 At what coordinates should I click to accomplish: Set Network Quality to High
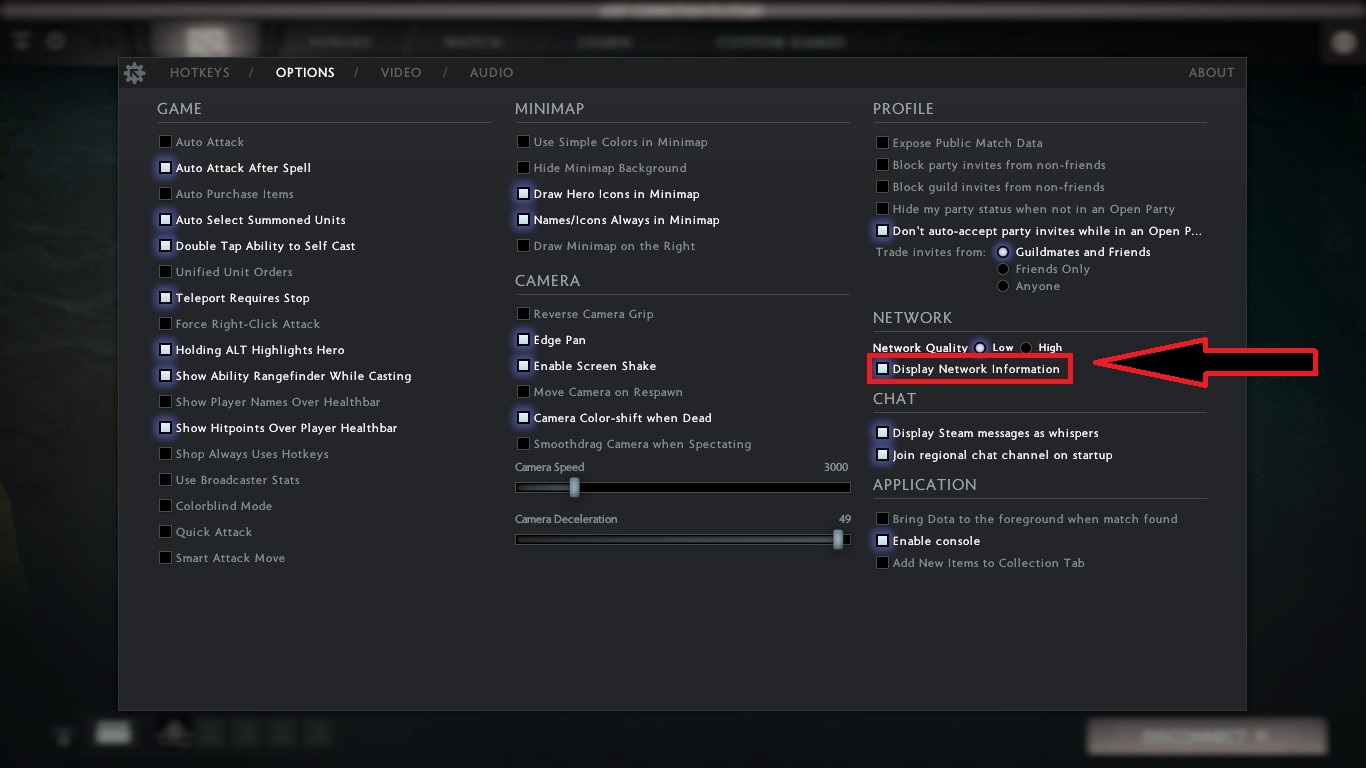click(1027, 348)
